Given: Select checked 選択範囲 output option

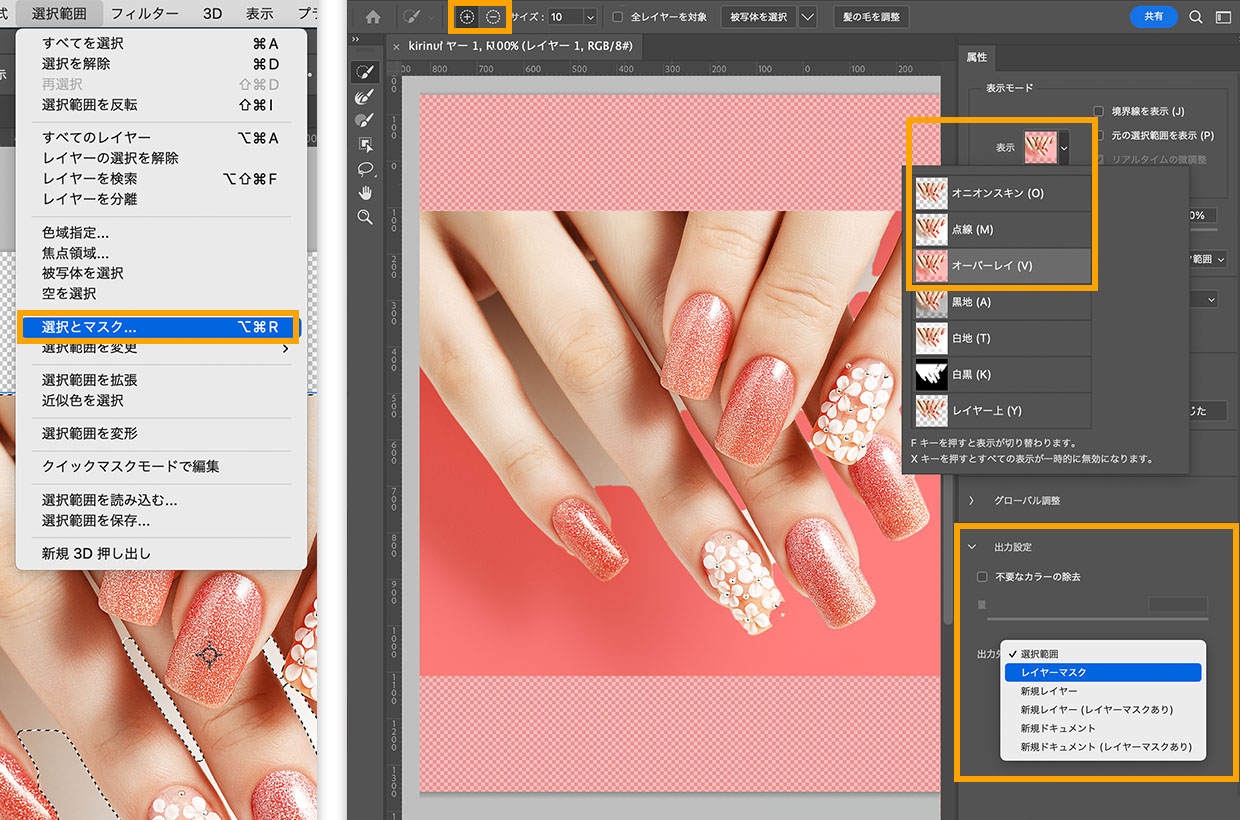Looking at the screenshot, I should 1103,654.
